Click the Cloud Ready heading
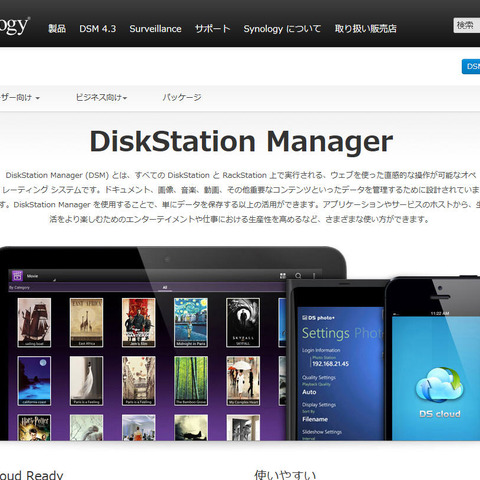Viewport: 480px width, 480px height. pyautogui.click(x=31, y=475)
